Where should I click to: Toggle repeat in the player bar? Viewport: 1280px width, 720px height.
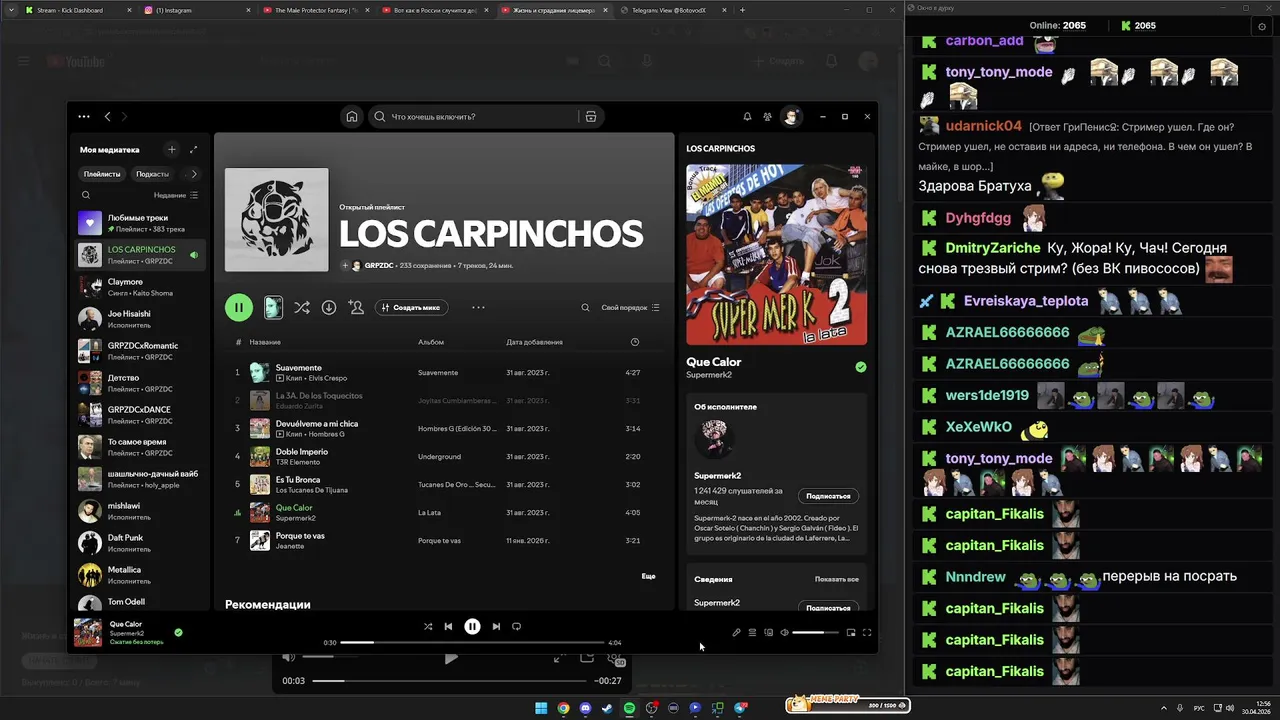click(517, 627)
